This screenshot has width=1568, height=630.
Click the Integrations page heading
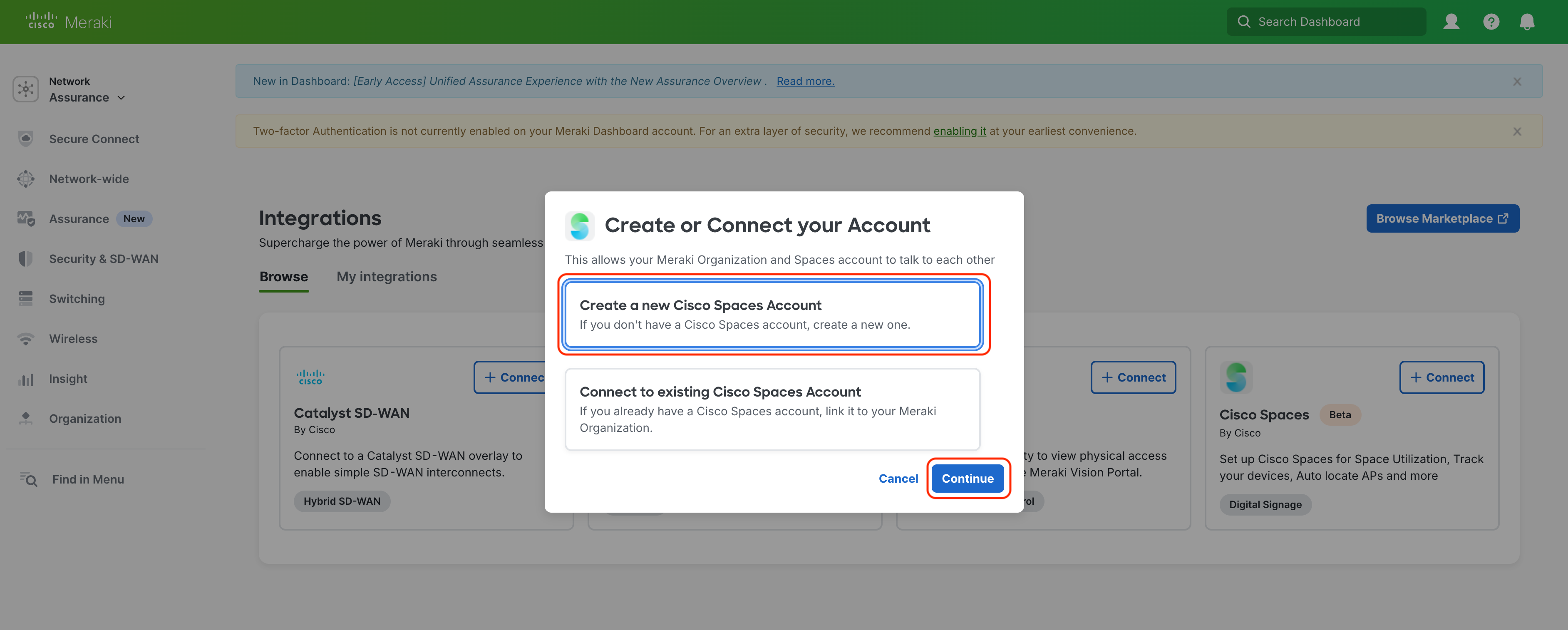pos(320,218)
